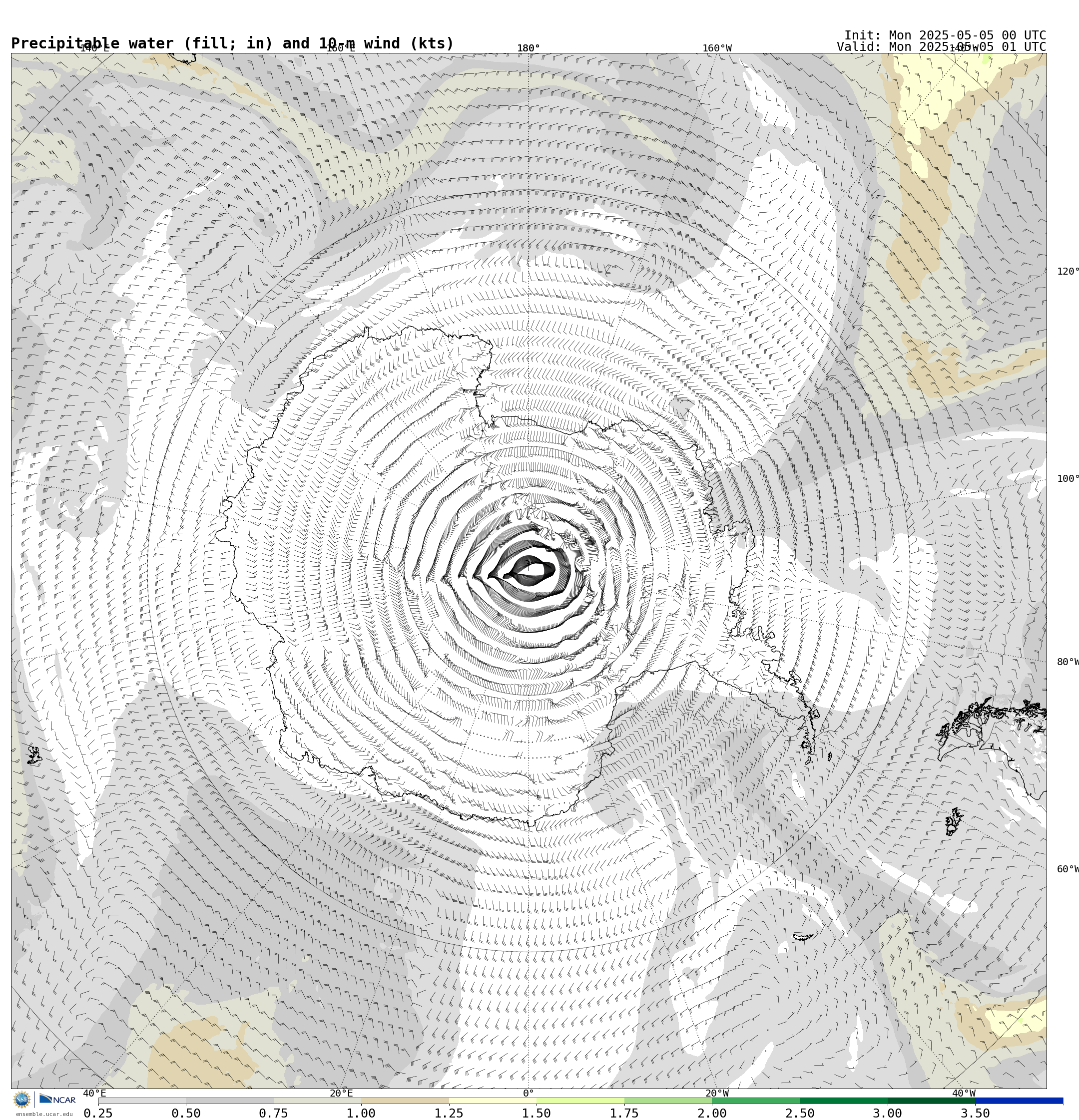The image size is (1079, 1120).
Task: Select the 0.25–0.50 light gray colorbar segment
Action: [142, 1101]
